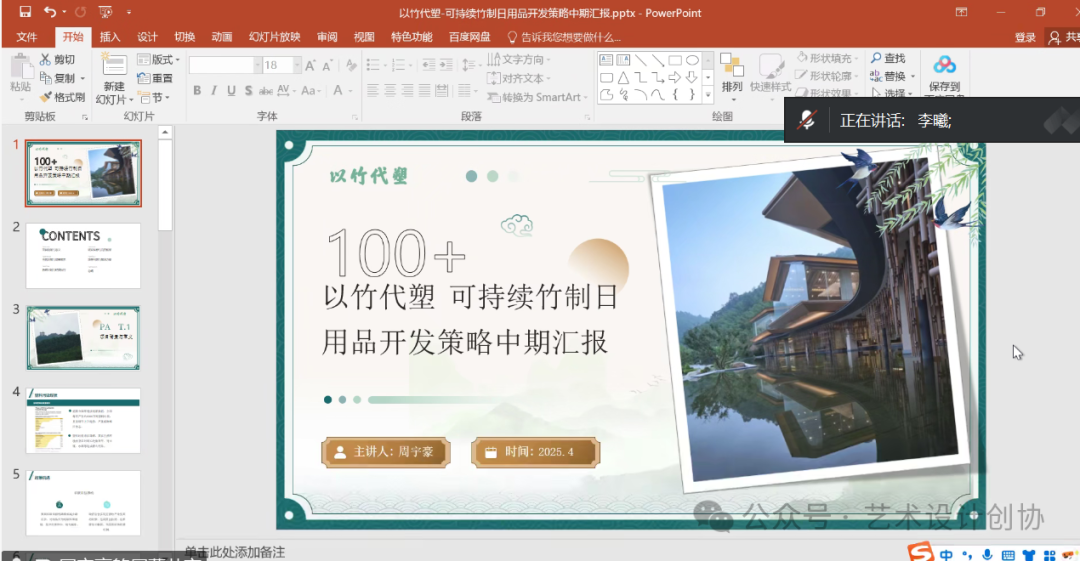The height and width of the screenshot is (561, 1080).
Task: Select the CONTENTS slide 2 thumbnail
Action: tap(83, 255)
